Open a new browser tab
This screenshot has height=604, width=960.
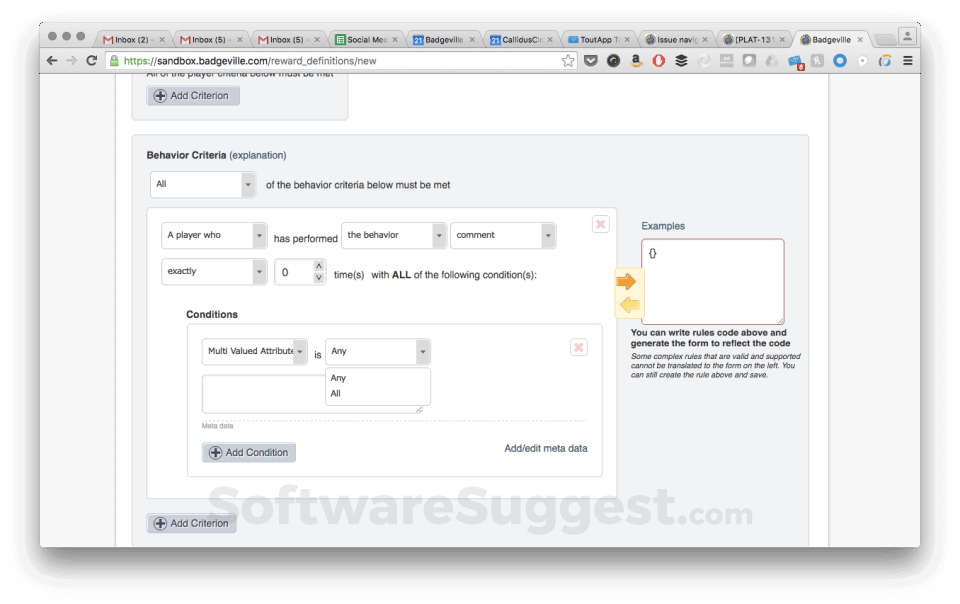click(885, 40)
